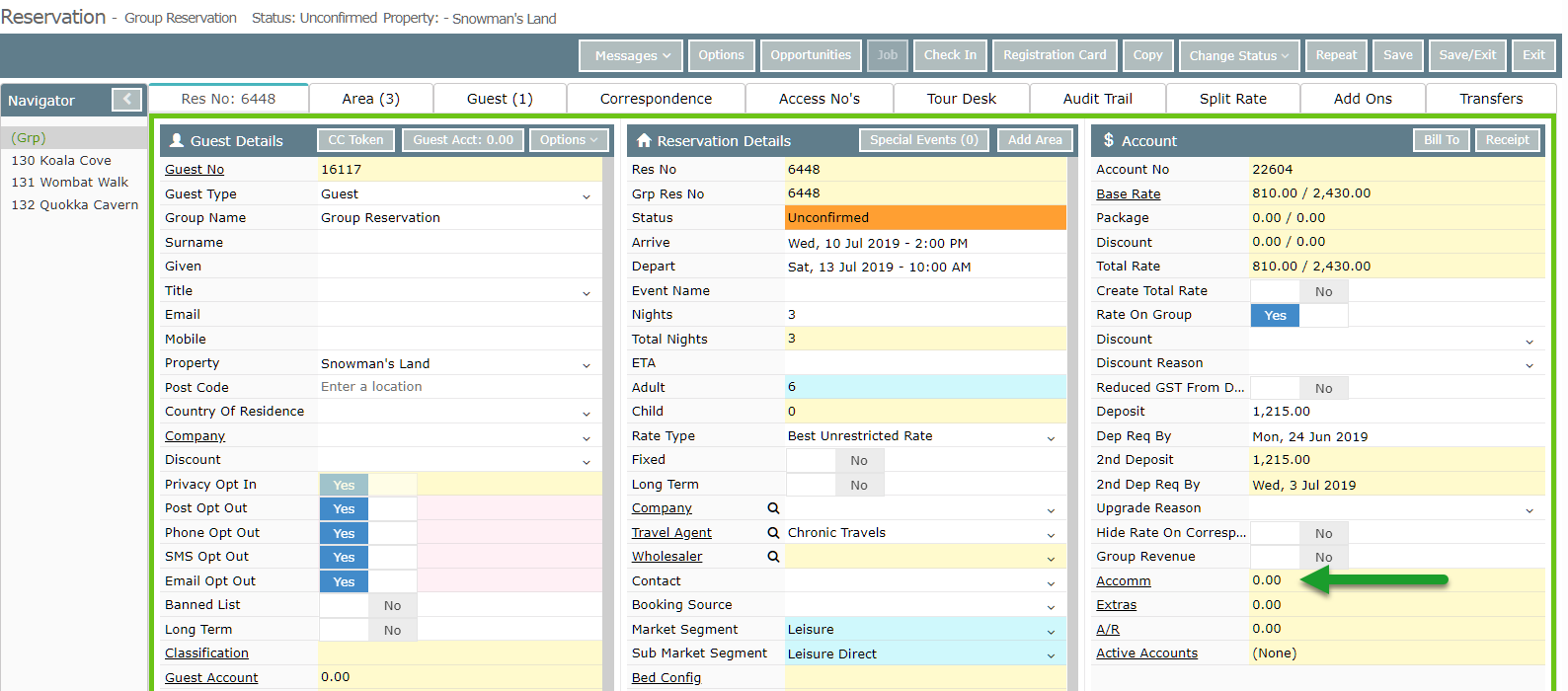
Task: Expand the Booking Source dropdown
Action: pyautogui.click(x=1051, y=606)
